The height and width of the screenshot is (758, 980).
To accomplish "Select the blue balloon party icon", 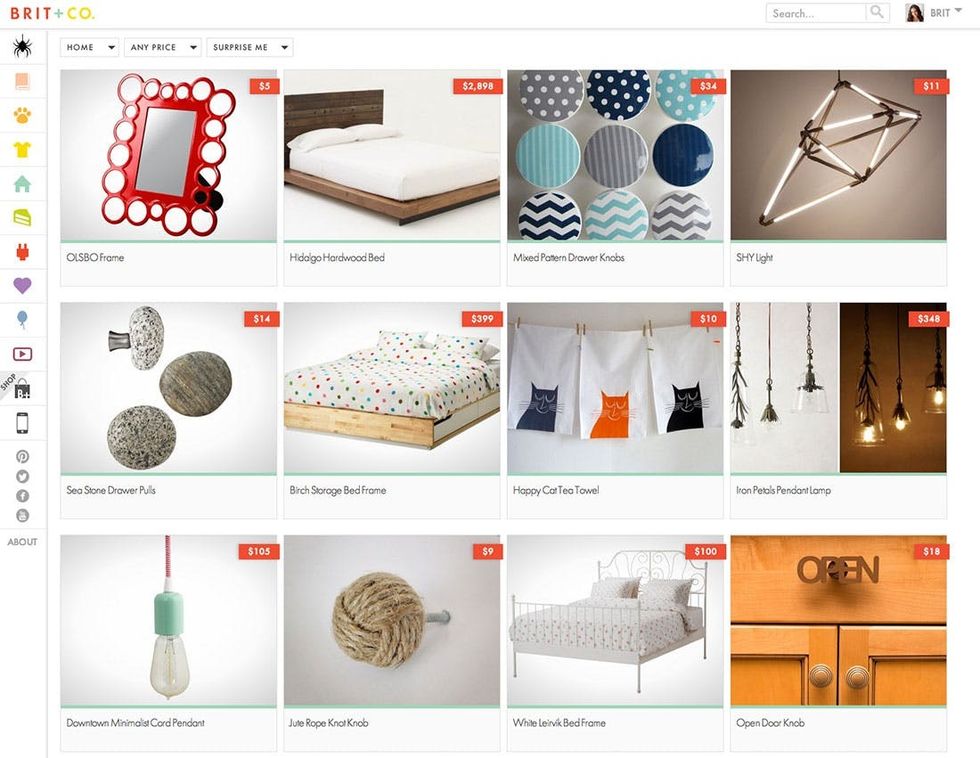I will click(x=22, y=320).
